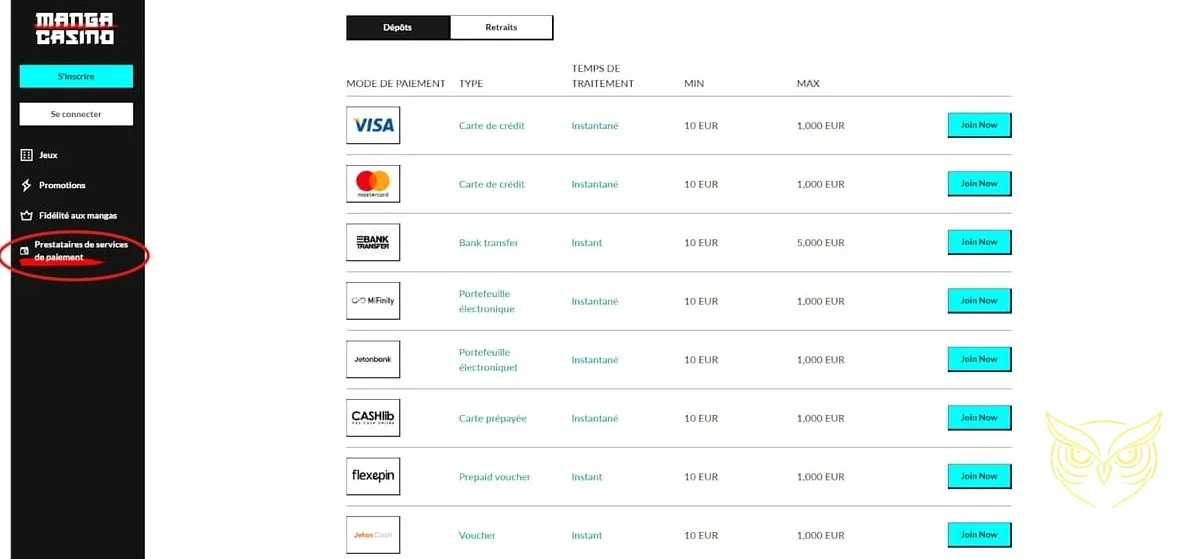This screenshot has width=1197, height=559.
Task: Click the flexepin payment logo
Action: coord(373,476)
